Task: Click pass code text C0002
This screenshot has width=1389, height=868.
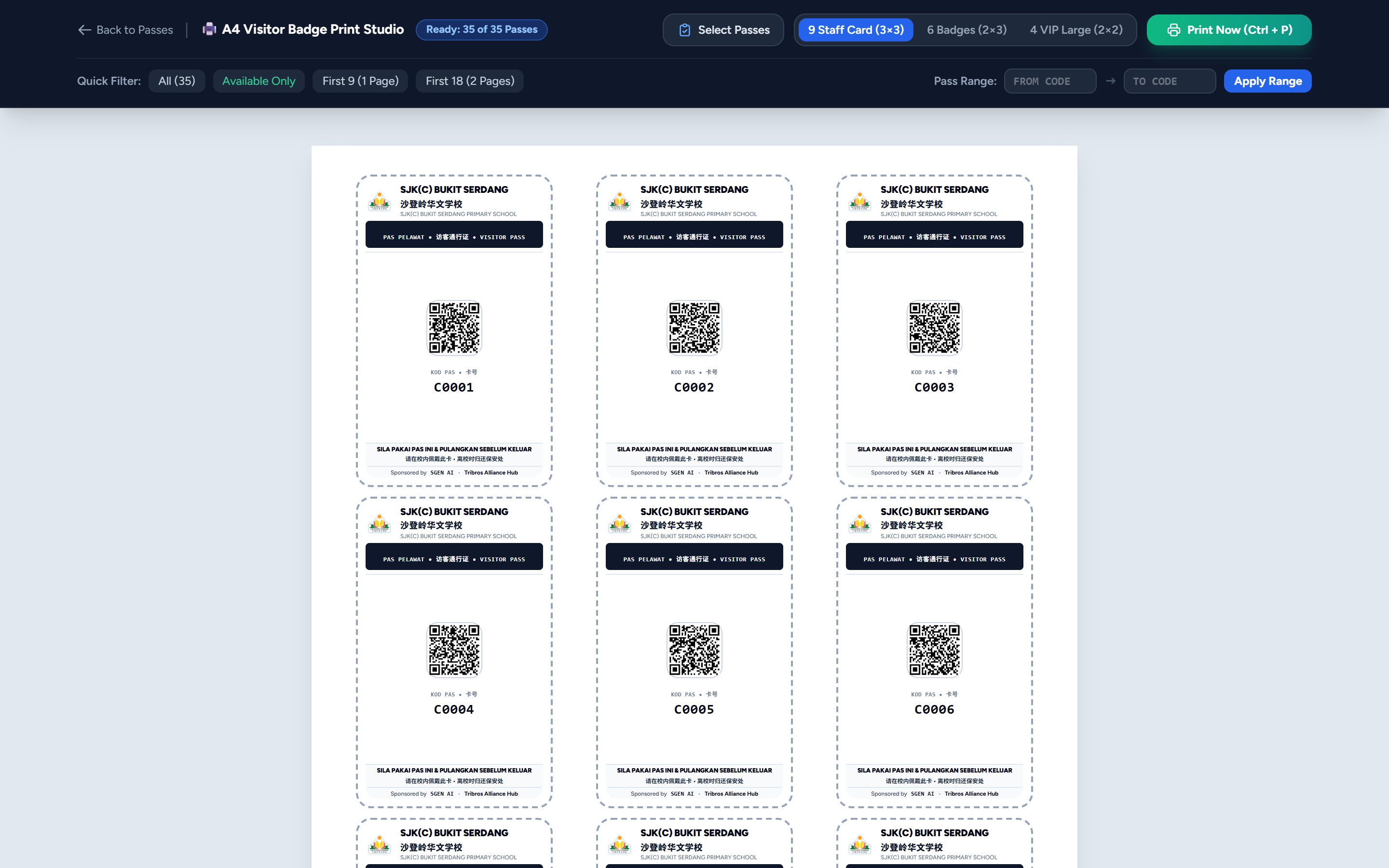Action: point(694,388)
